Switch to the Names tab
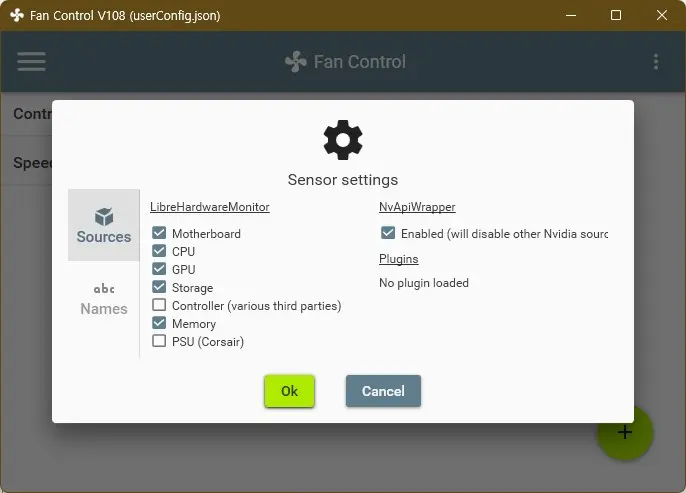Viewport: 686px width, 493px height. [x=104, y=300]
